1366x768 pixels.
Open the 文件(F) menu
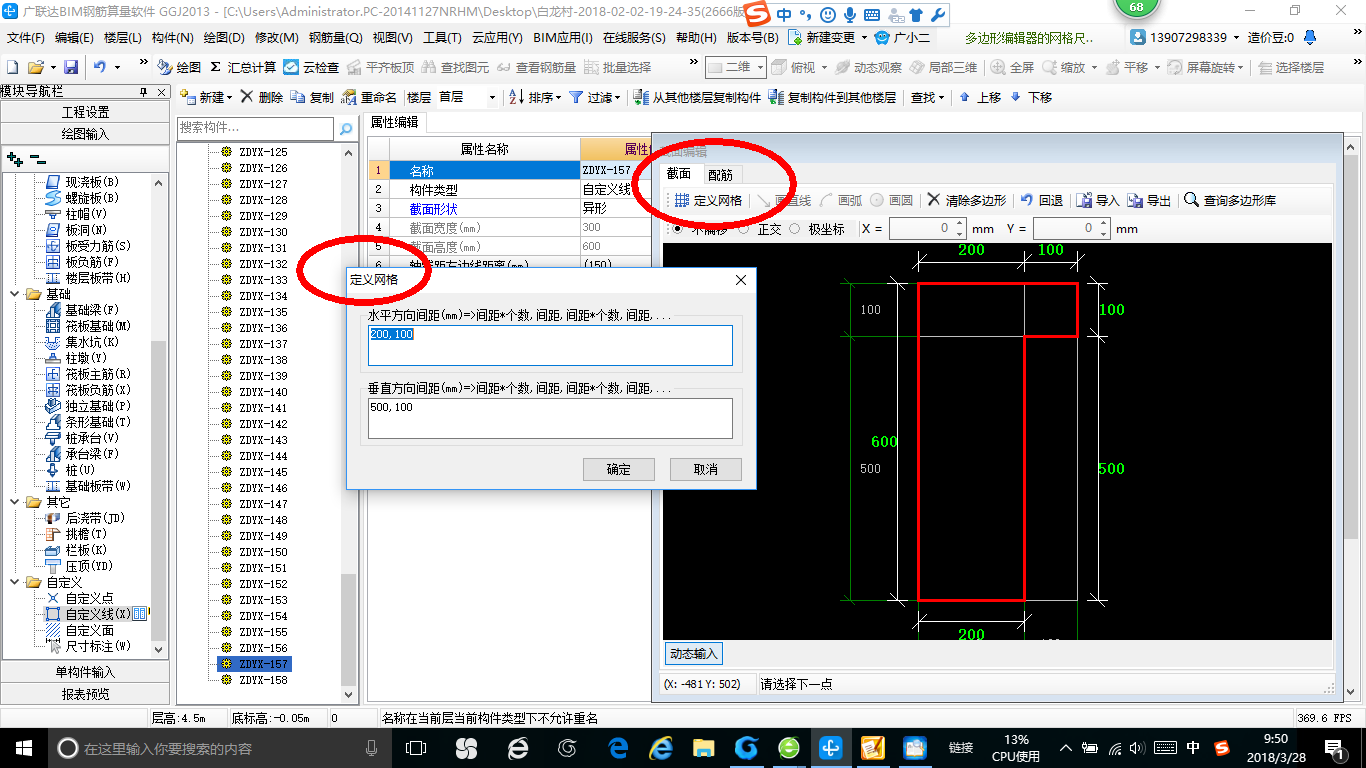click(26, 38)
